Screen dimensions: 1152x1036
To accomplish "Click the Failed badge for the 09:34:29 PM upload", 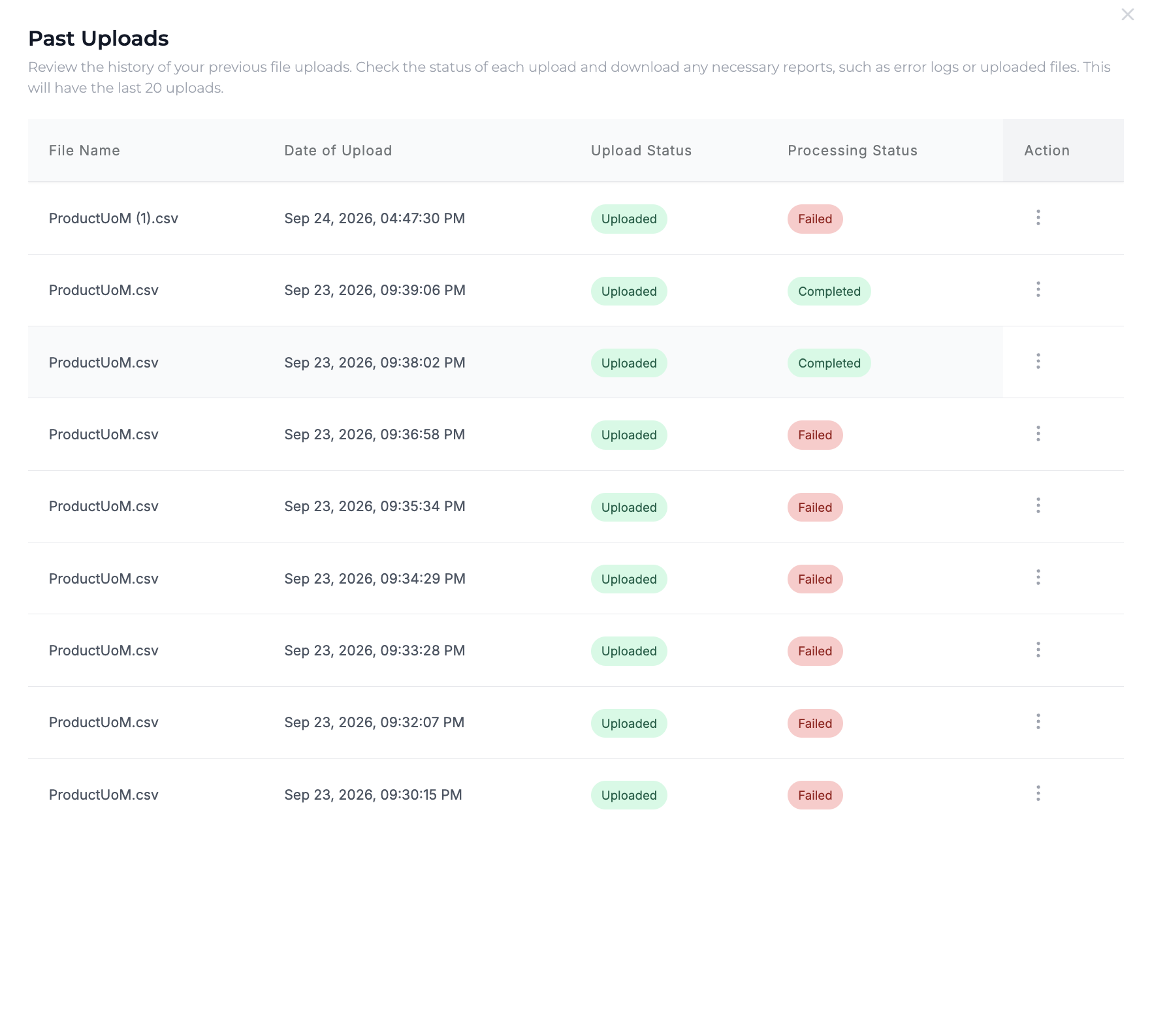I will [815, 579].
